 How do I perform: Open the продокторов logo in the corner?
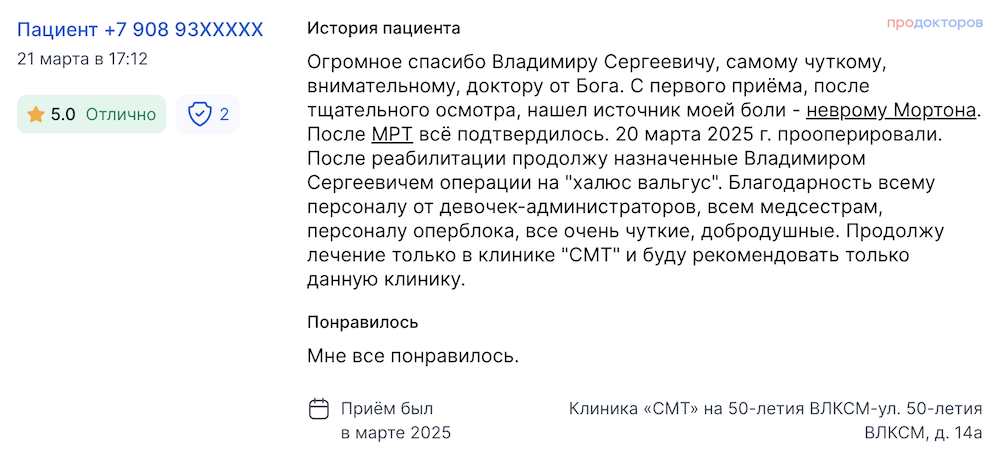(x=934, y=23)
